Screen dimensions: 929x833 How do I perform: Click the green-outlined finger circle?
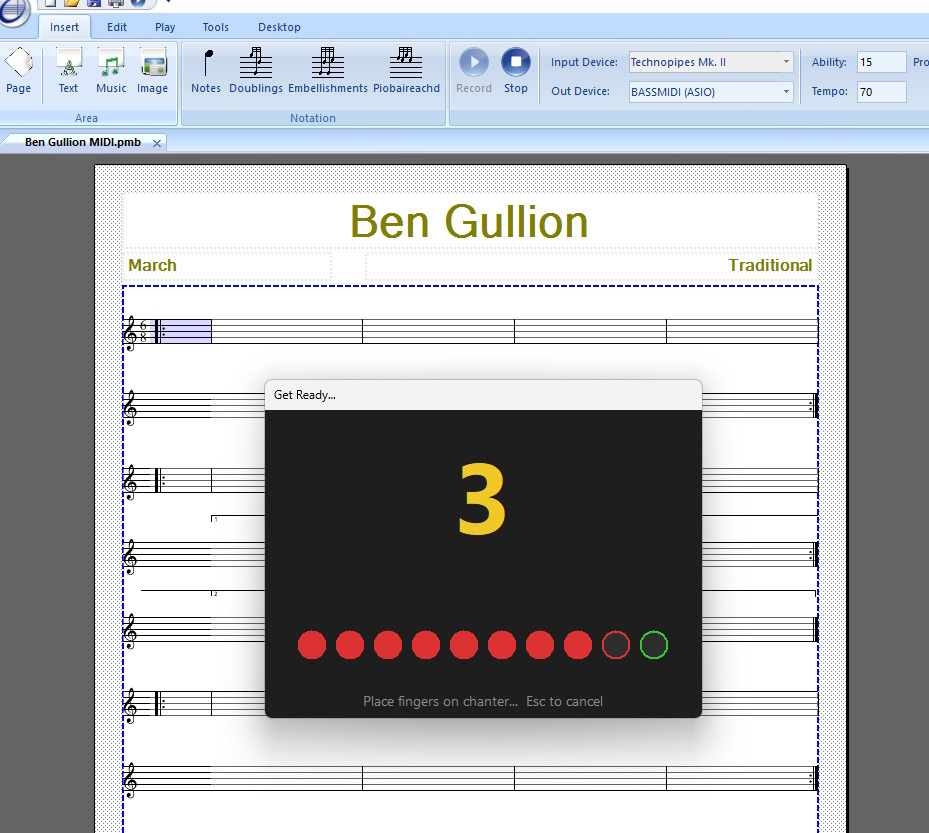[653, 645]
